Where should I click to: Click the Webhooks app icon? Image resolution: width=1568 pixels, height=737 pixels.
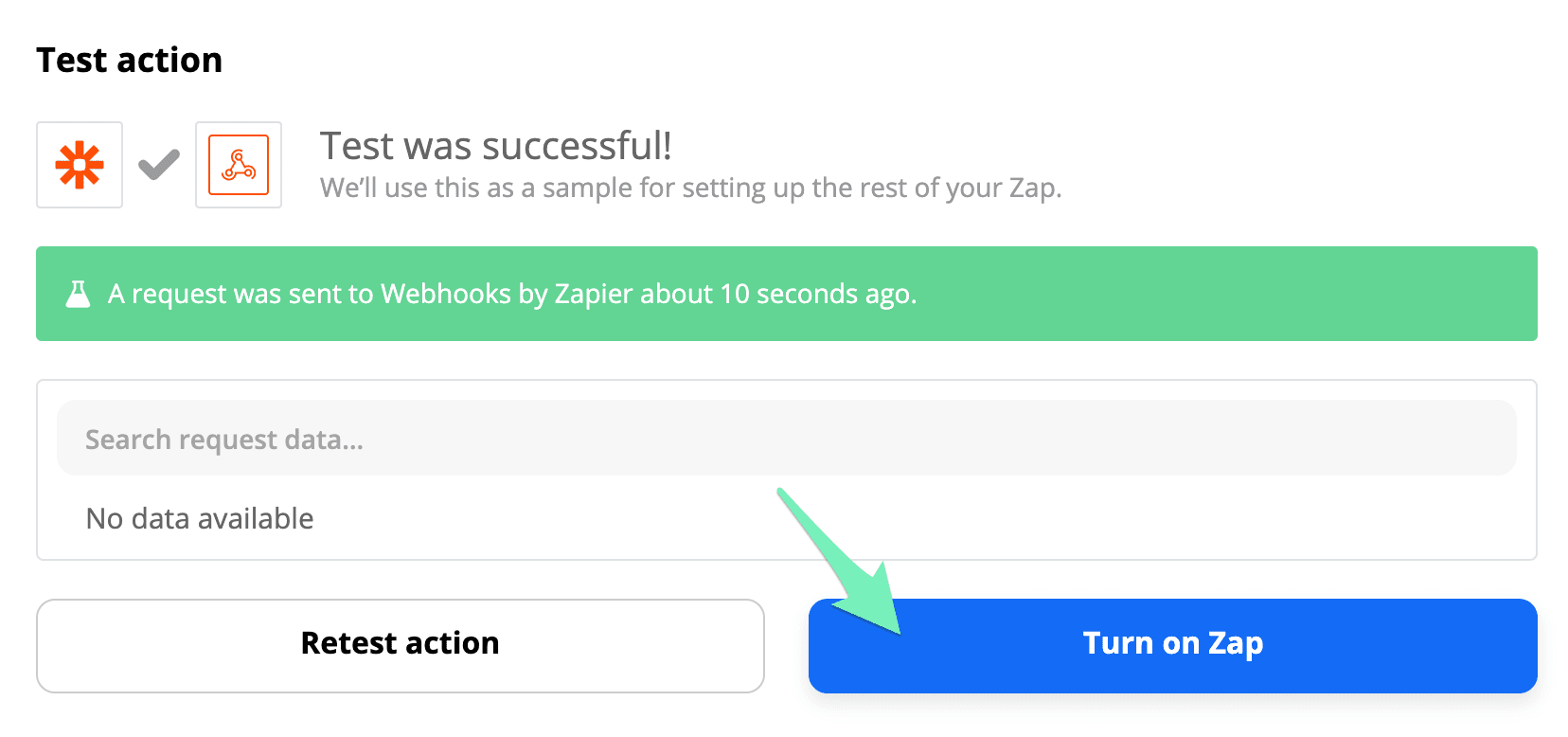[239, 165]
